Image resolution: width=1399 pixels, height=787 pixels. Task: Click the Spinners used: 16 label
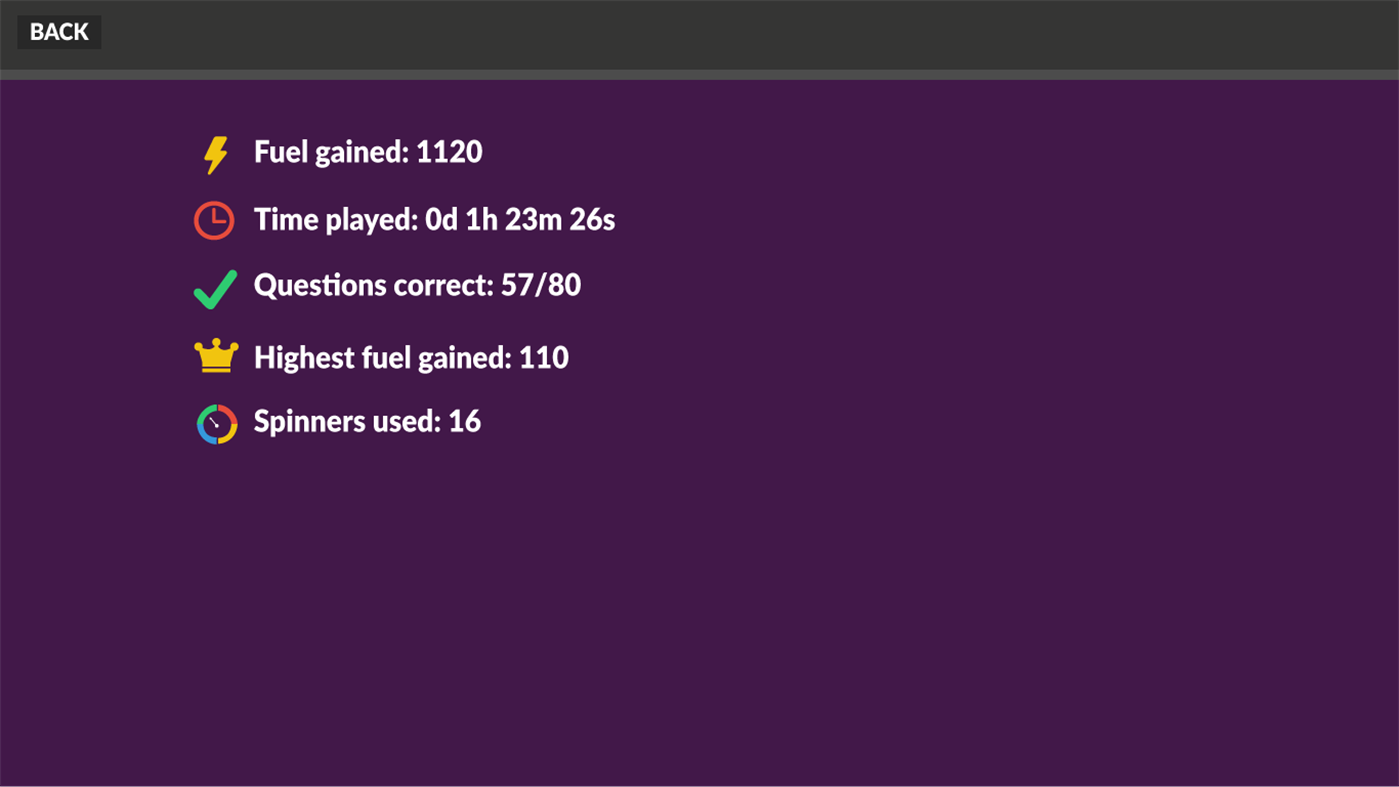tap(368, 421)
